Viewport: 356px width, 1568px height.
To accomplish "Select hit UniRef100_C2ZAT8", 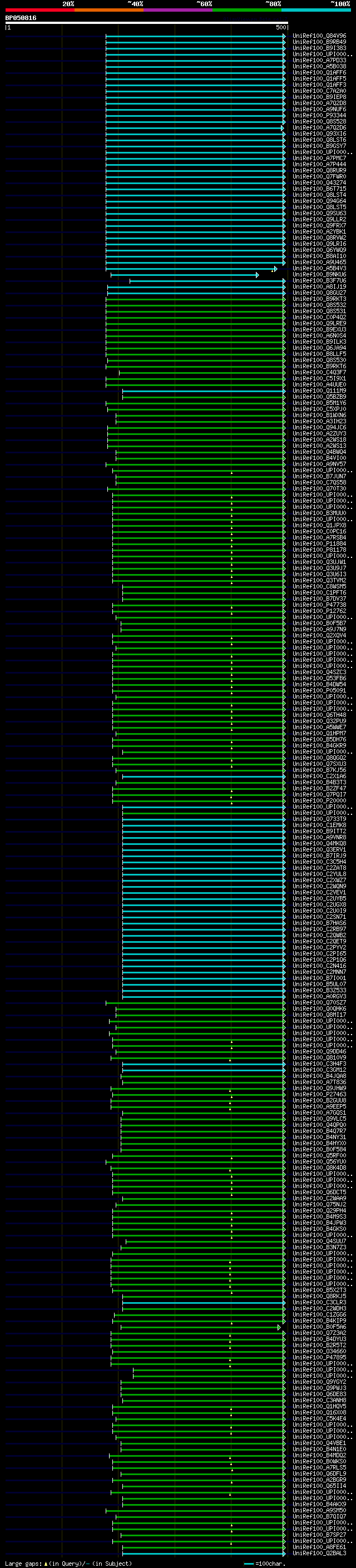I will pyautogui.click(x=319, y=869).
